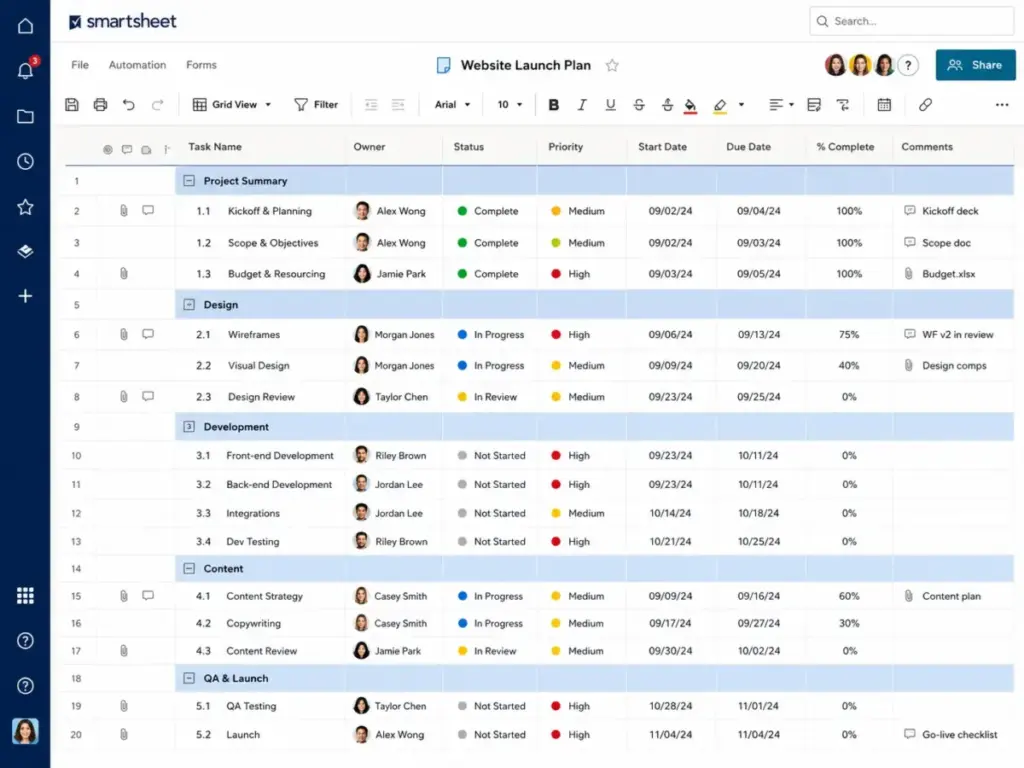The height and width of the screenshot is (768, 1024).
Task: Collapse the Project Summary section
Action: [189, 181]
